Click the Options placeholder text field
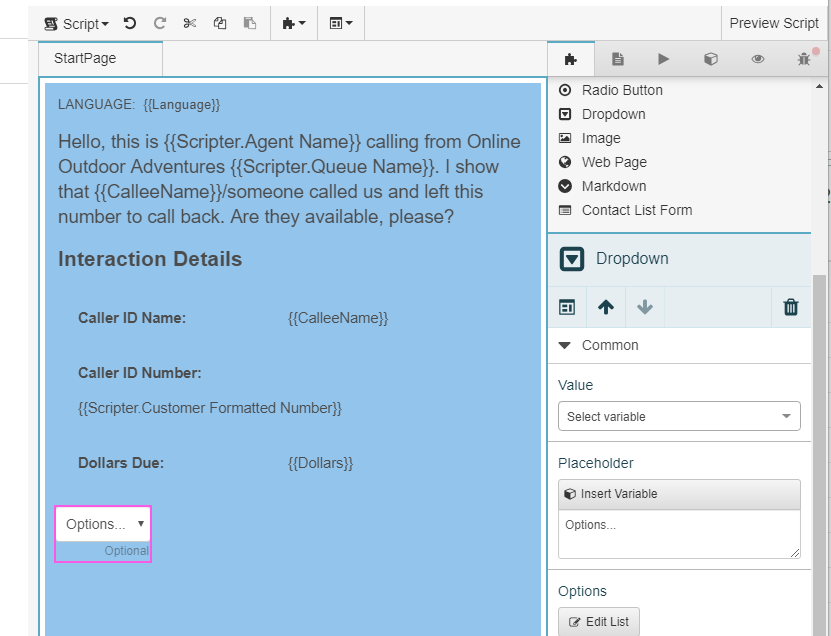The image size is (831, 636). click(679, 535)
